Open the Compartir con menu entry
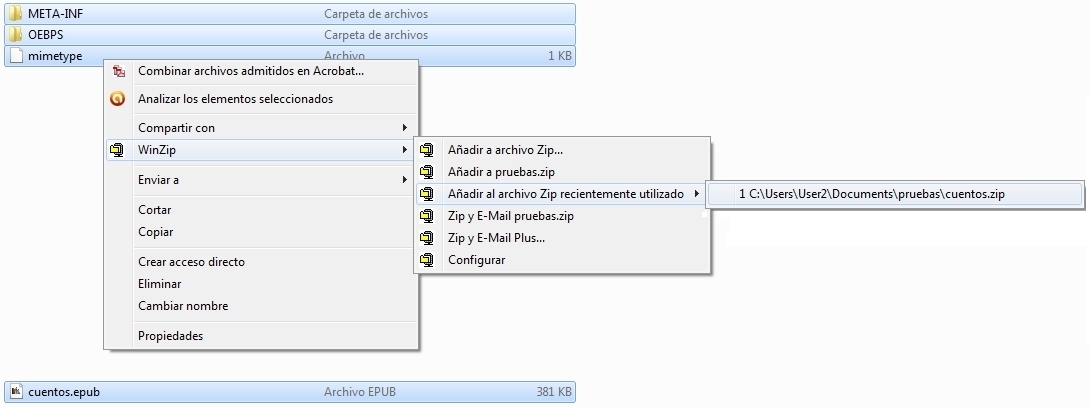 (177, 128)
